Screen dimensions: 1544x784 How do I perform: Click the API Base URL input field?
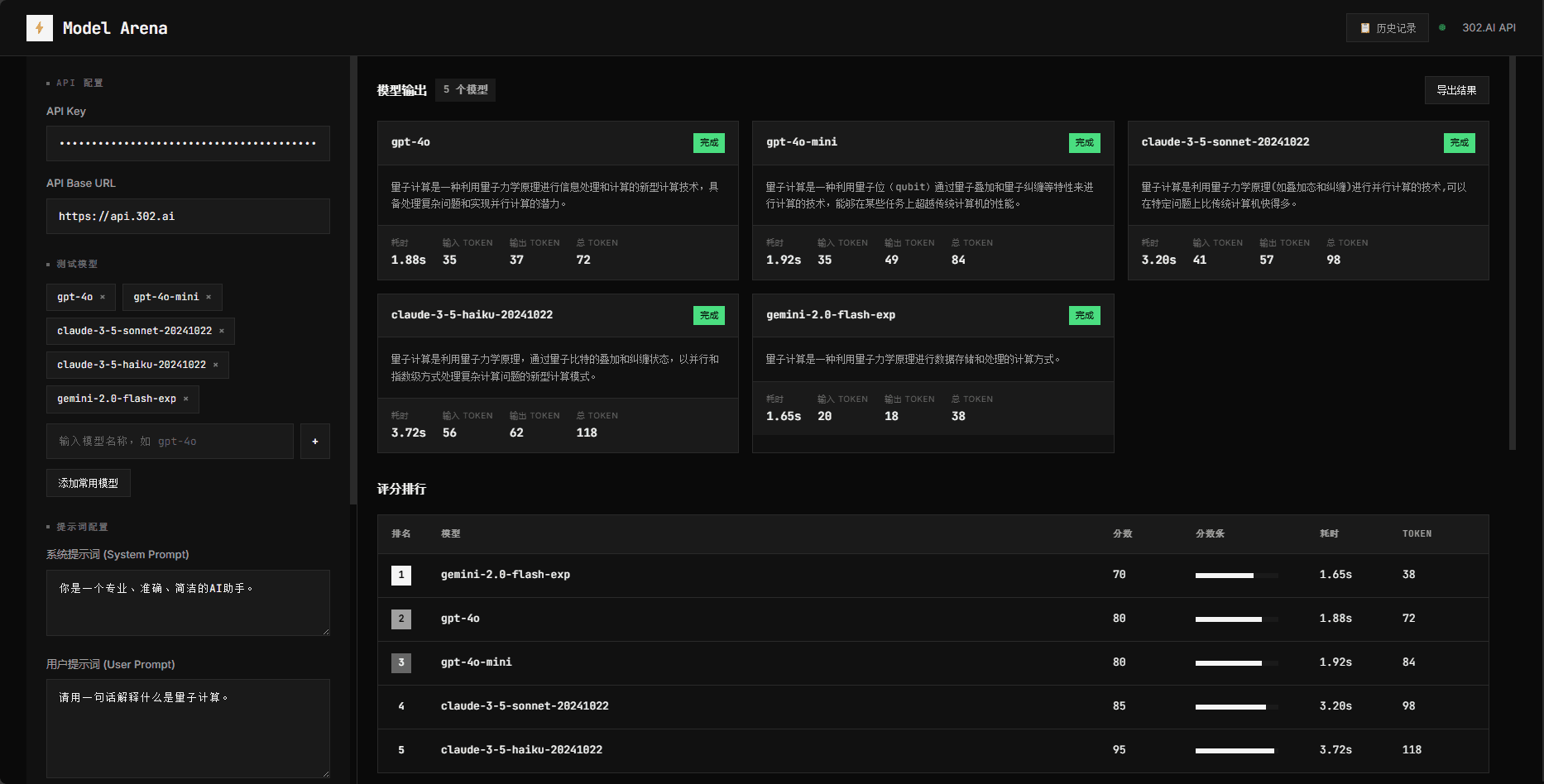coord(188,217)
